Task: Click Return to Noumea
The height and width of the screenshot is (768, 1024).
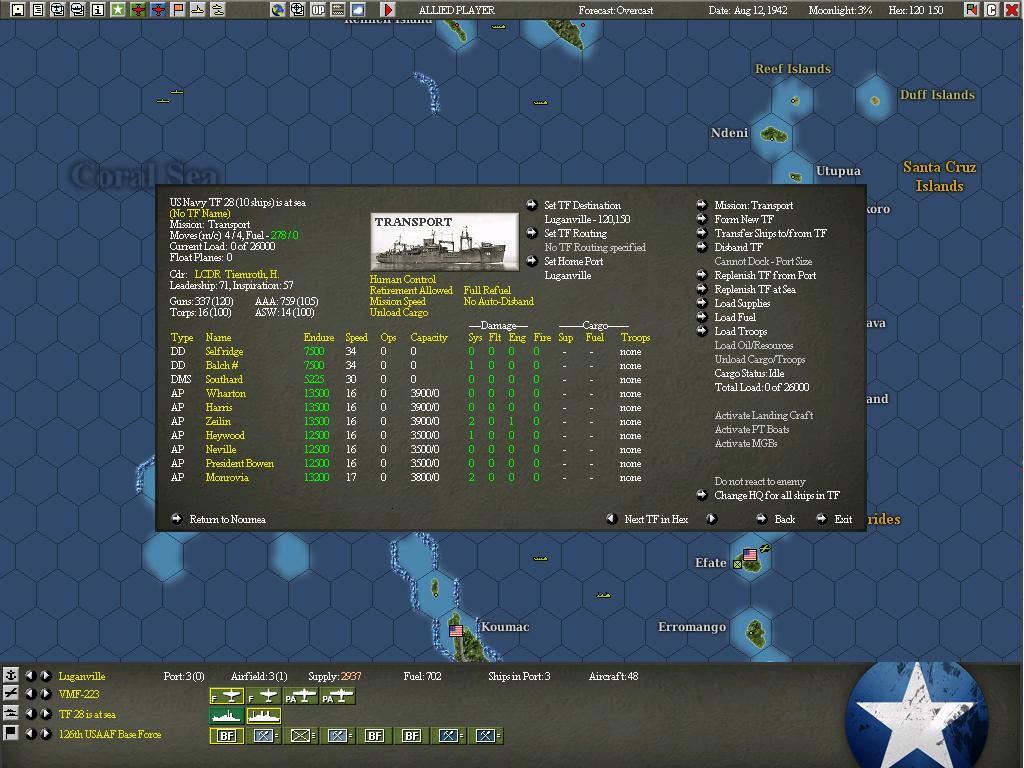Action: tap(227, 520)
